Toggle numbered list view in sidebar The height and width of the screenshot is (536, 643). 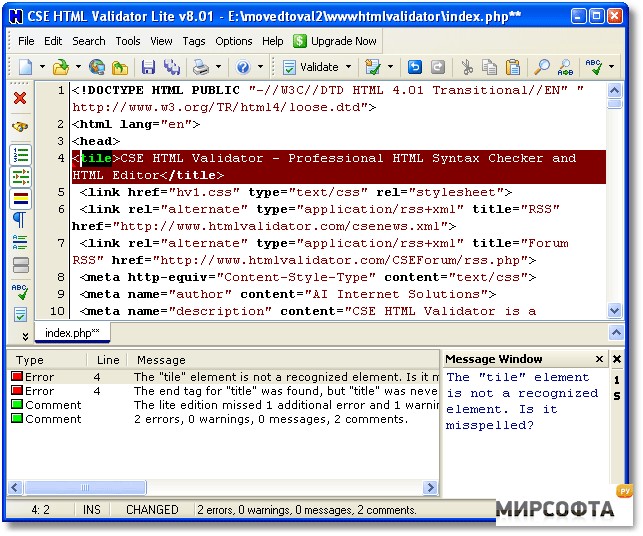tap(21, 155)
